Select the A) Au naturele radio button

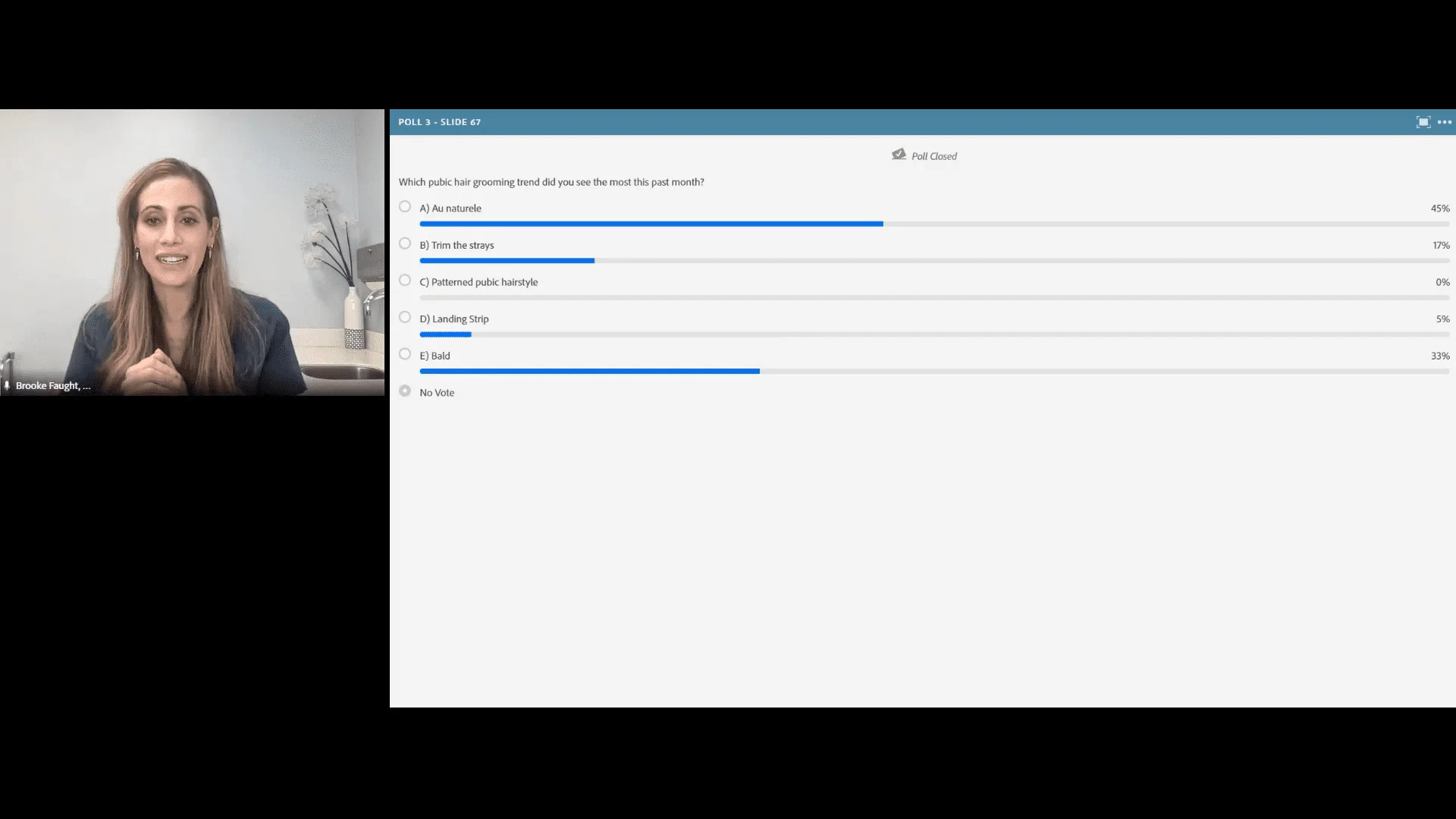405,206
